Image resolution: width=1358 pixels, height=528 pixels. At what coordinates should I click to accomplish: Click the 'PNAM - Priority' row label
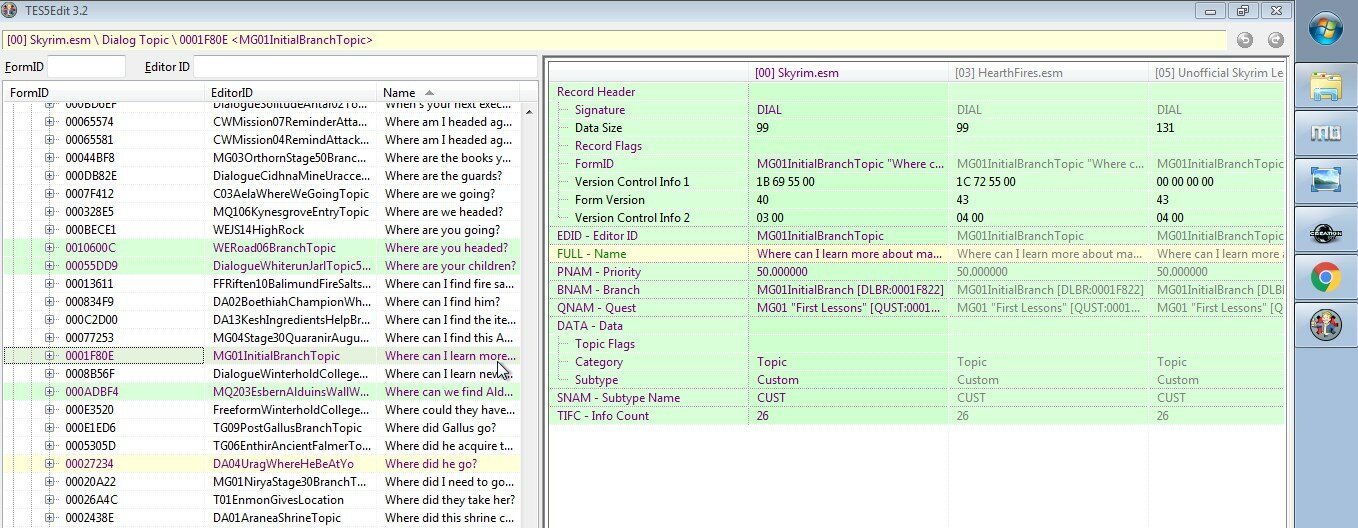[598, 272]
